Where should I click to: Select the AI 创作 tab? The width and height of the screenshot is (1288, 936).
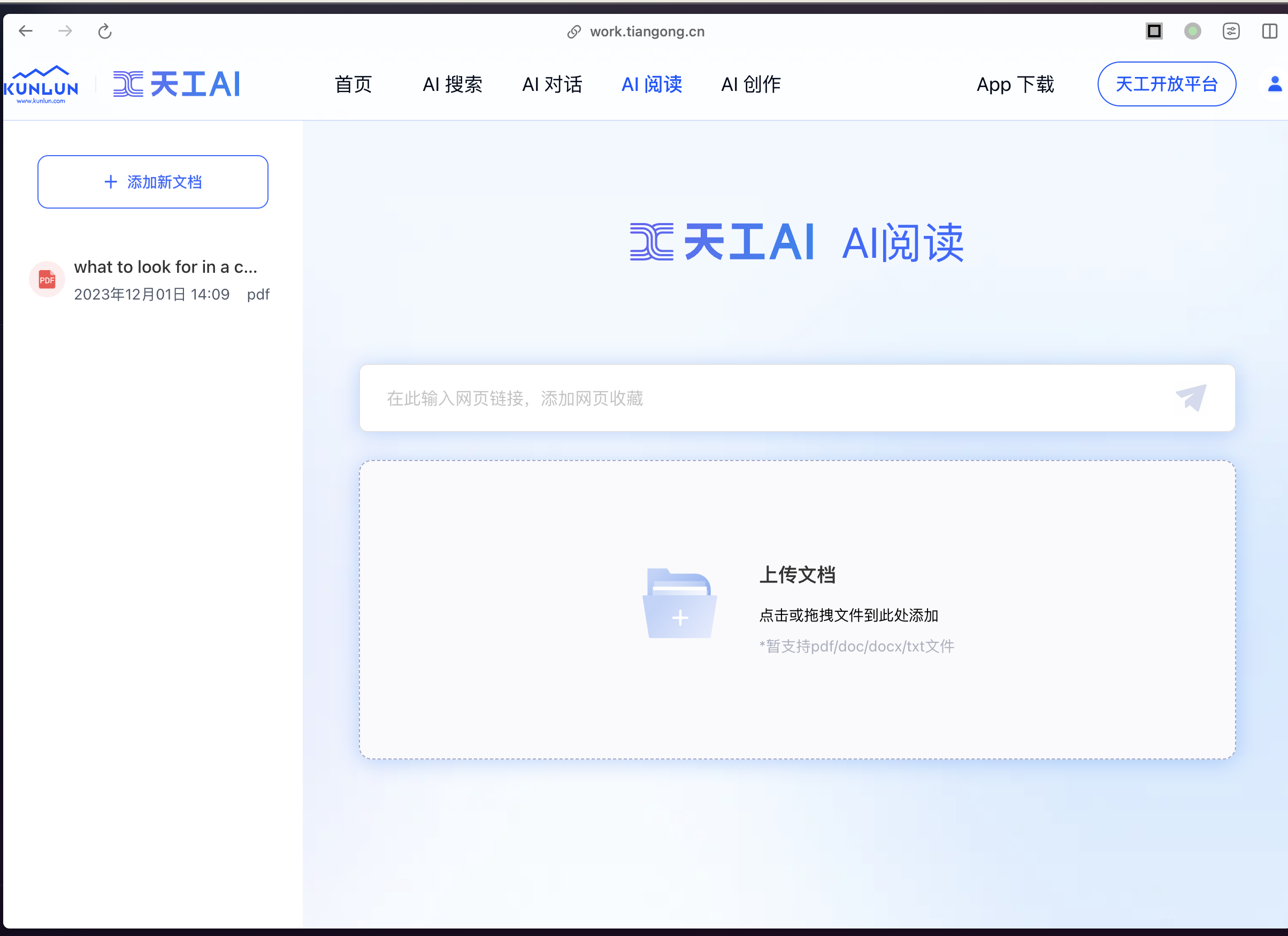coord(751,85)
